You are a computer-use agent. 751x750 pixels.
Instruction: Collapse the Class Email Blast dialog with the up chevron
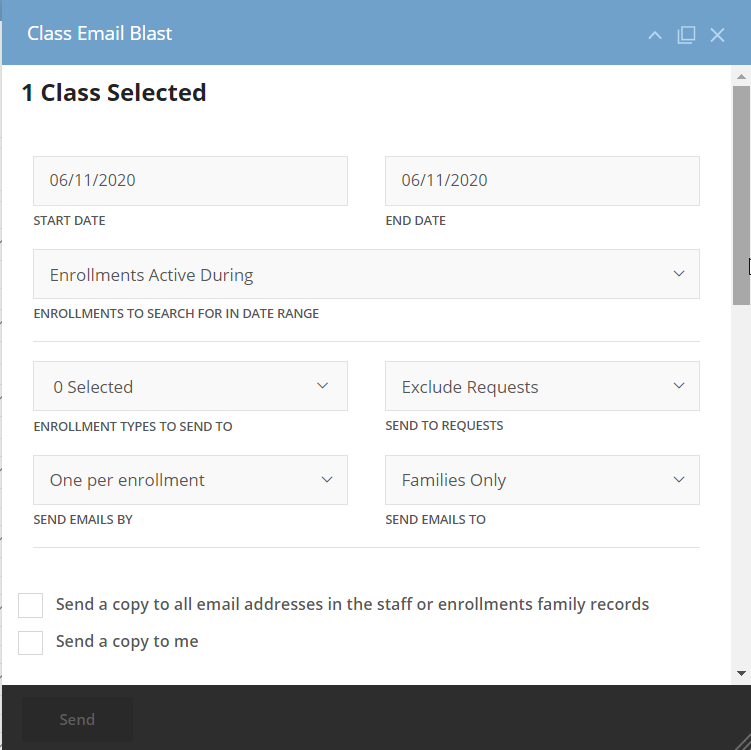coord(655,35)
